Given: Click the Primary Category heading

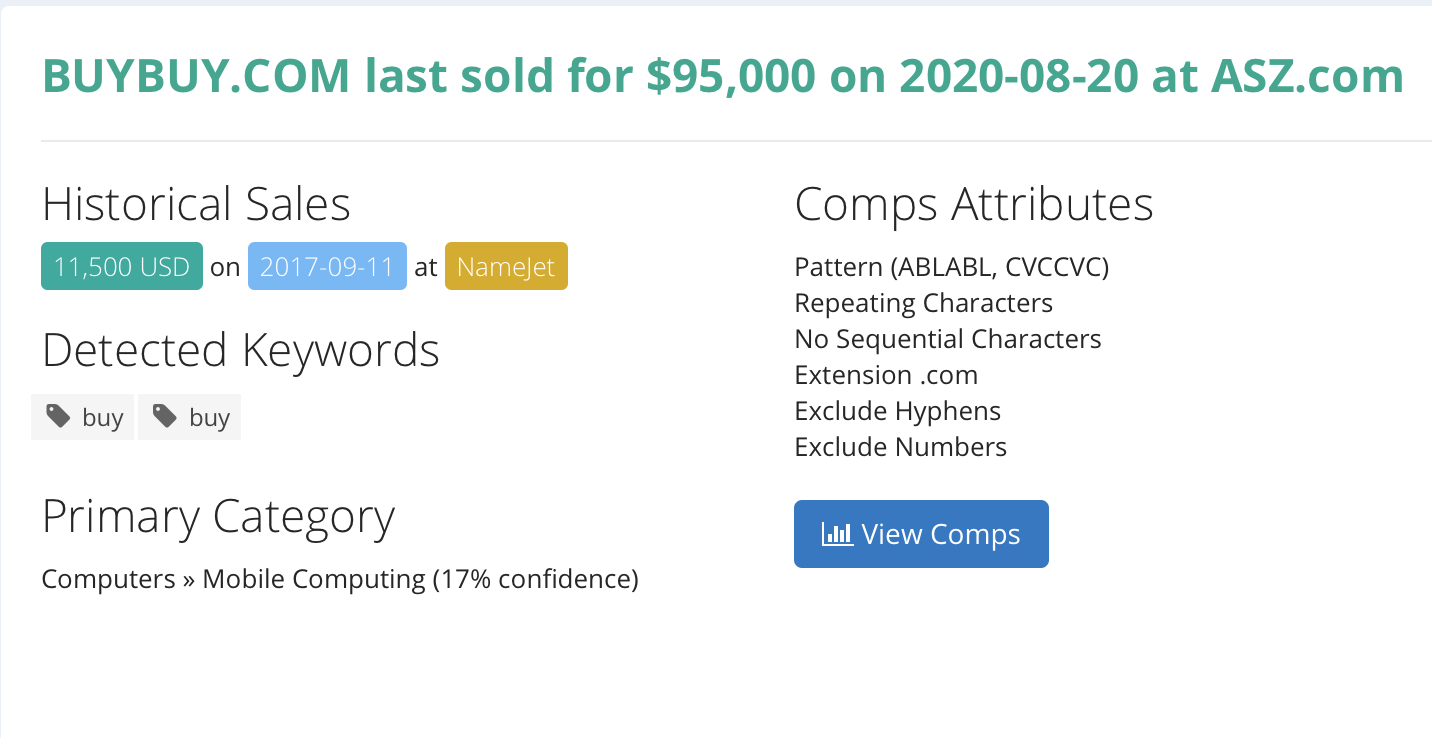Looking at the screenshot, I should click(x=218, y=516).
